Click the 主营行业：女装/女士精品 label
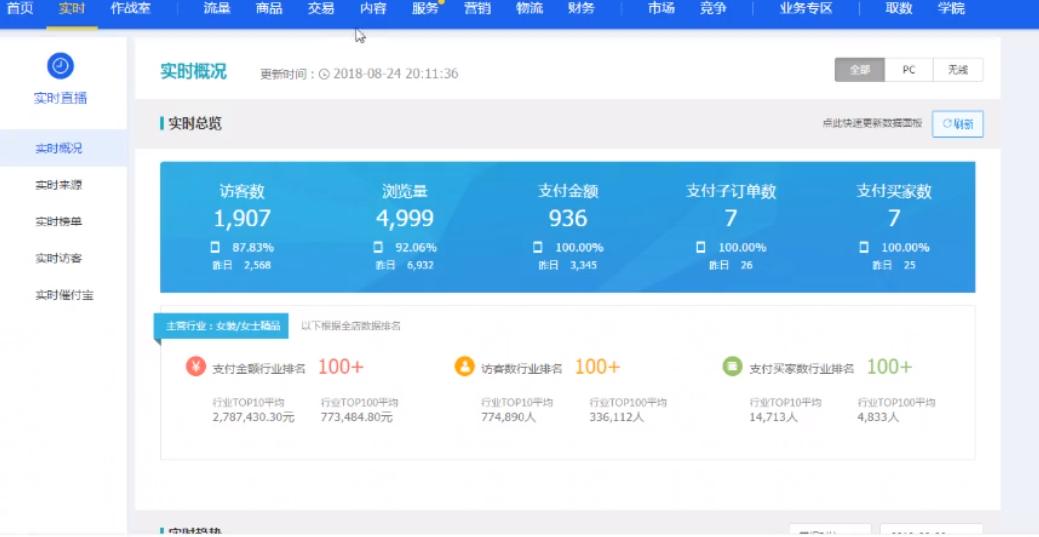1039x537 pixels. pyautogui.click(x=223, y=326)
